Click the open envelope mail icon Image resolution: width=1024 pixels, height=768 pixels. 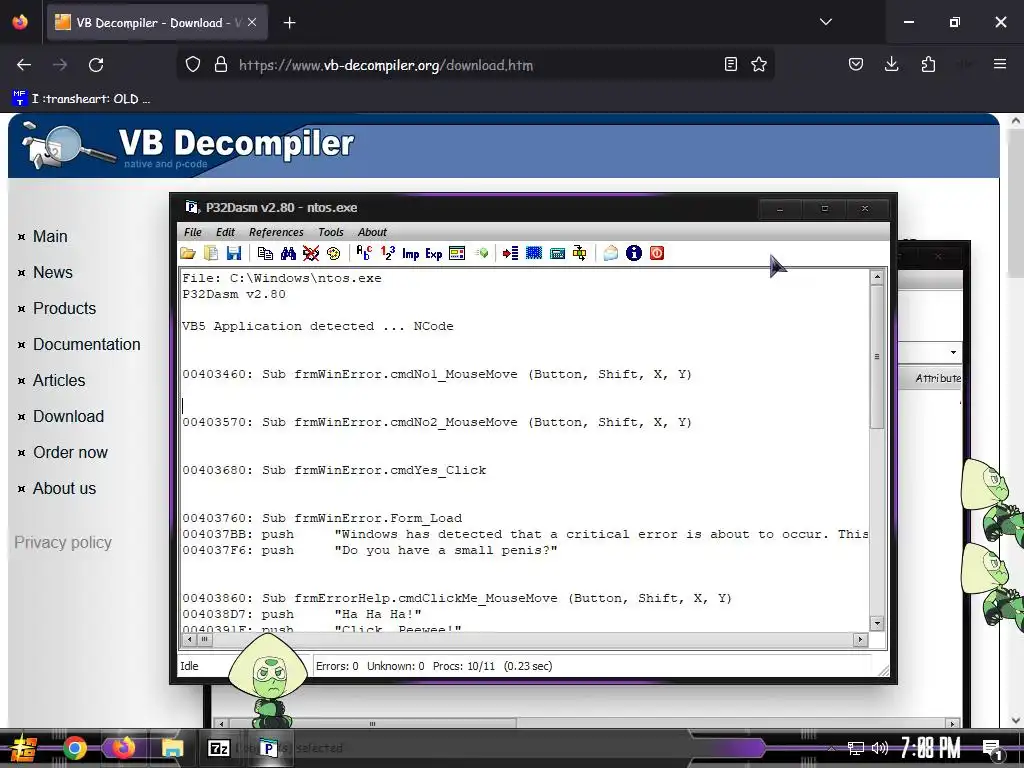tap(611, 253)
